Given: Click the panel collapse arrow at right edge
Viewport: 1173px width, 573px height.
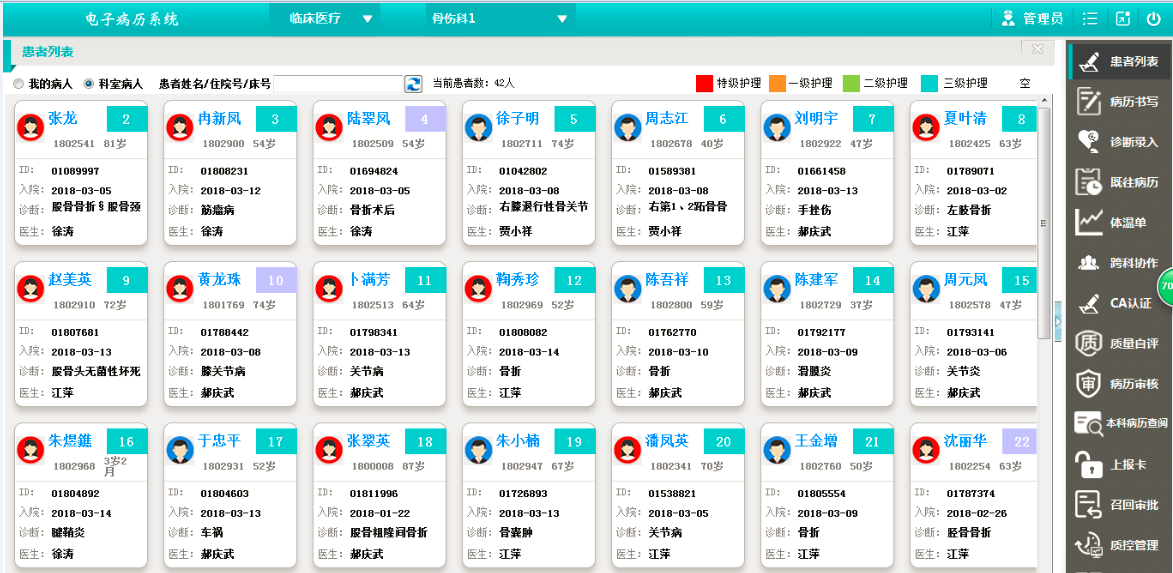Looking at the screenshot, I should [1058, 321].
